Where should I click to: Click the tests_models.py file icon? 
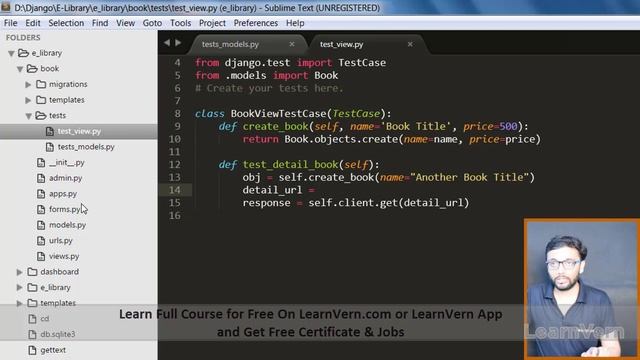(x=50, y=147)
